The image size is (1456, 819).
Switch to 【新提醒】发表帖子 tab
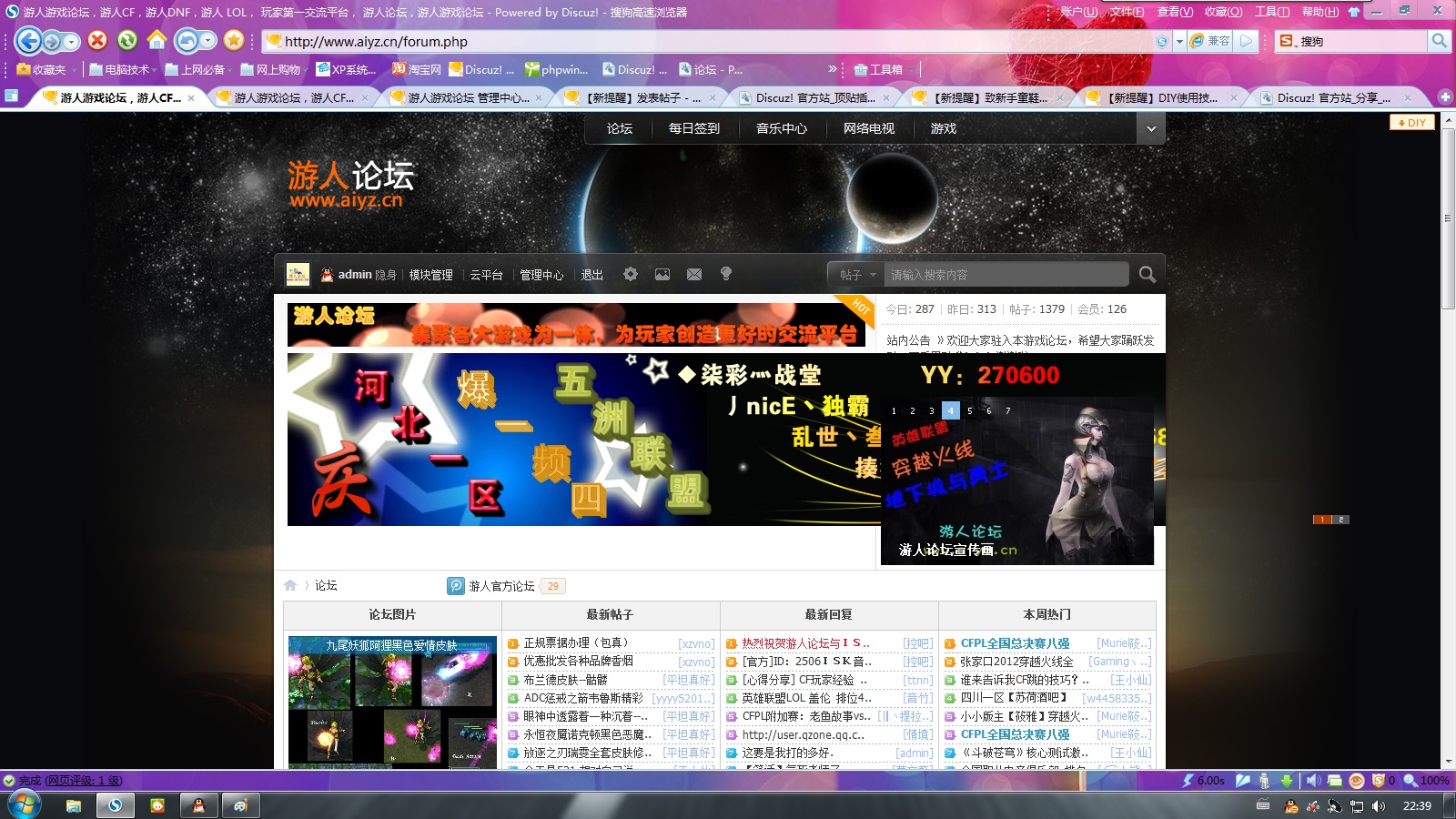click(x=641, y=97)
